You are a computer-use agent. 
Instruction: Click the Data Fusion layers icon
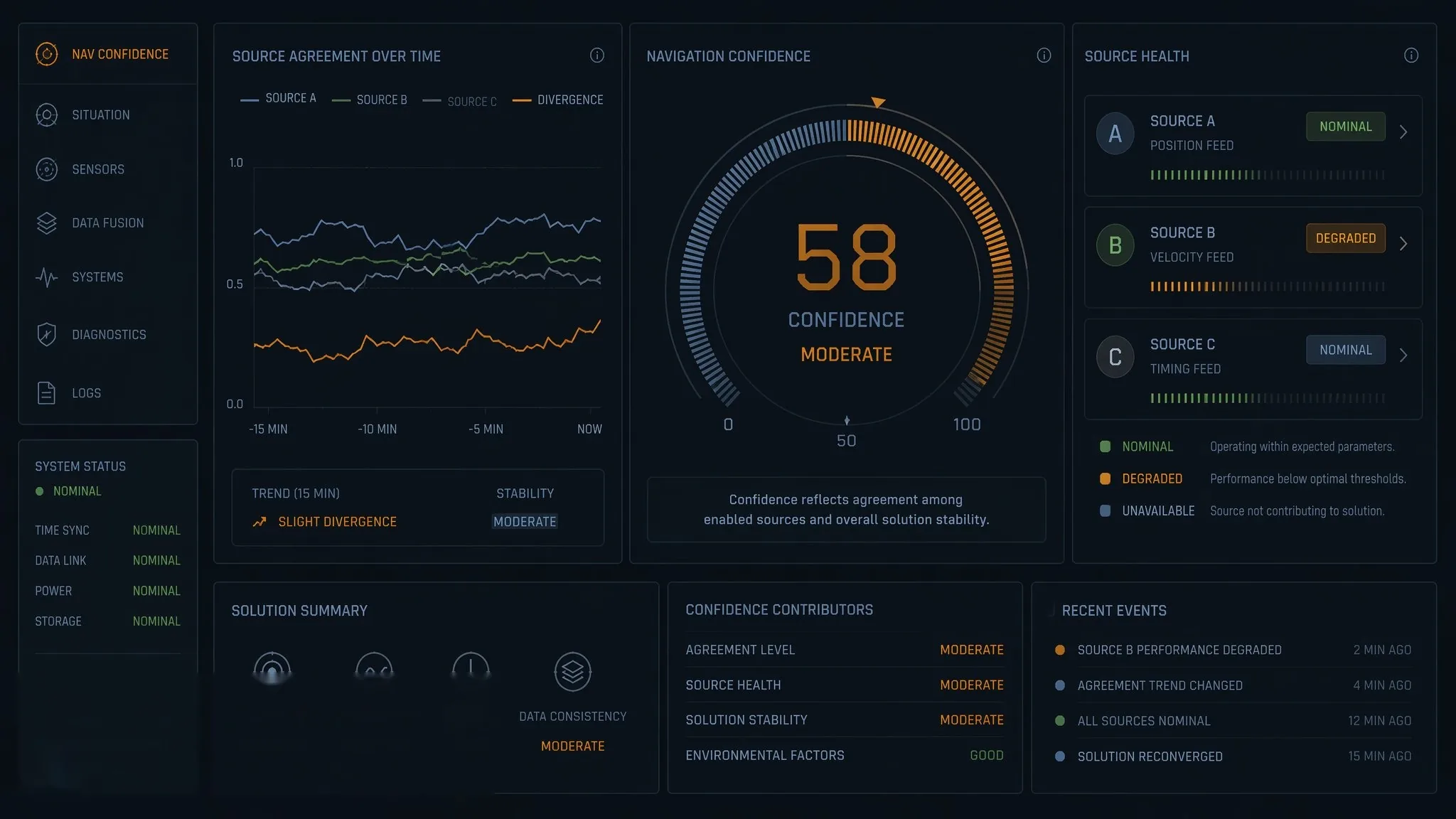pos(46,223)
